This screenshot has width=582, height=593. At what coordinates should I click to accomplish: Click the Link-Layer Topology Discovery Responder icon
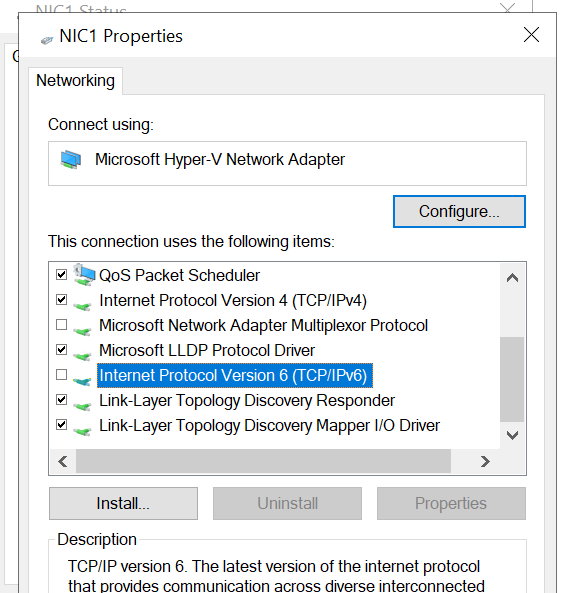pyautogui.click(x=82, y=405)
